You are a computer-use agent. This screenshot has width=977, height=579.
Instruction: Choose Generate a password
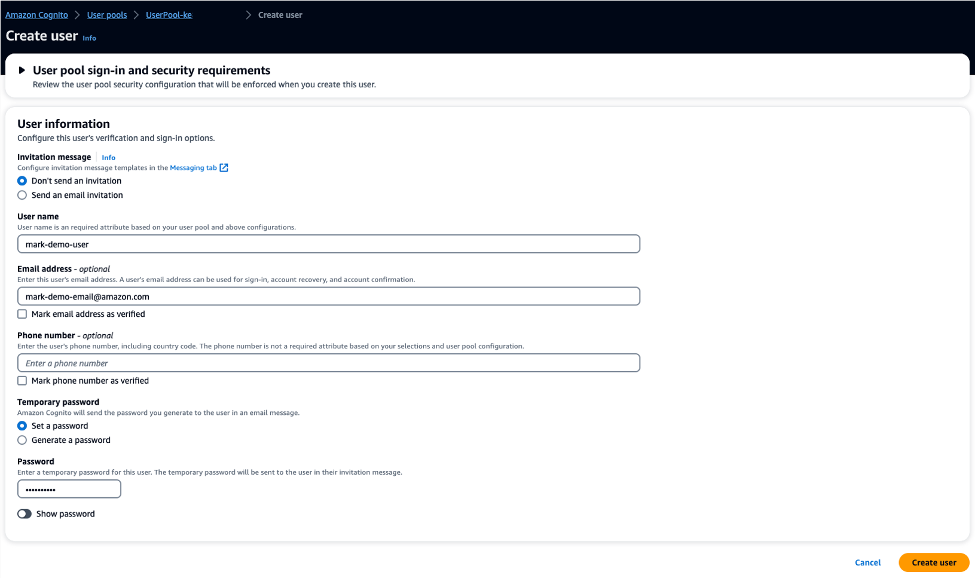(21, 439)
